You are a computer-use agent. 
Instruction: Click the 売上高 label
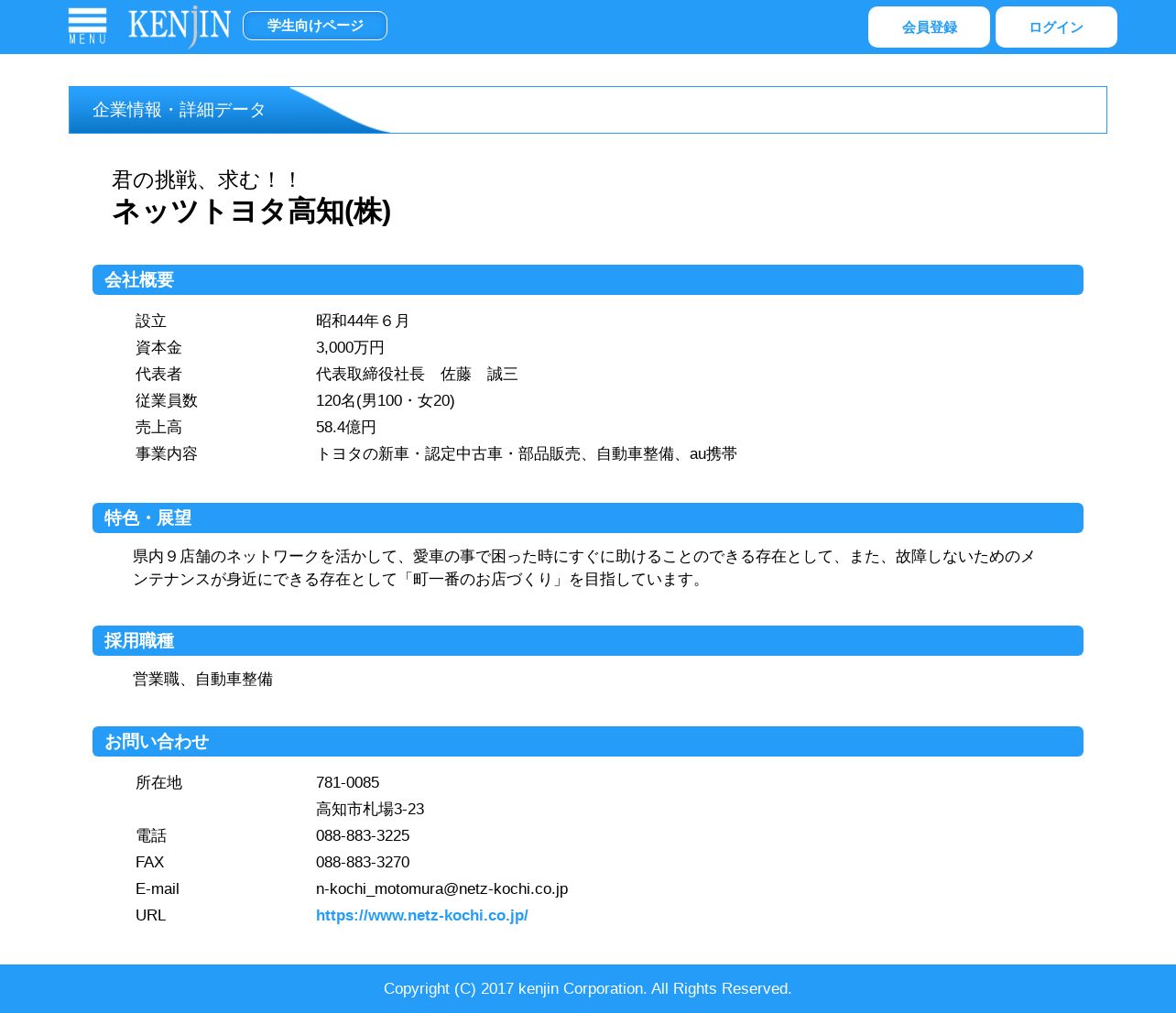tap(158, 427)
